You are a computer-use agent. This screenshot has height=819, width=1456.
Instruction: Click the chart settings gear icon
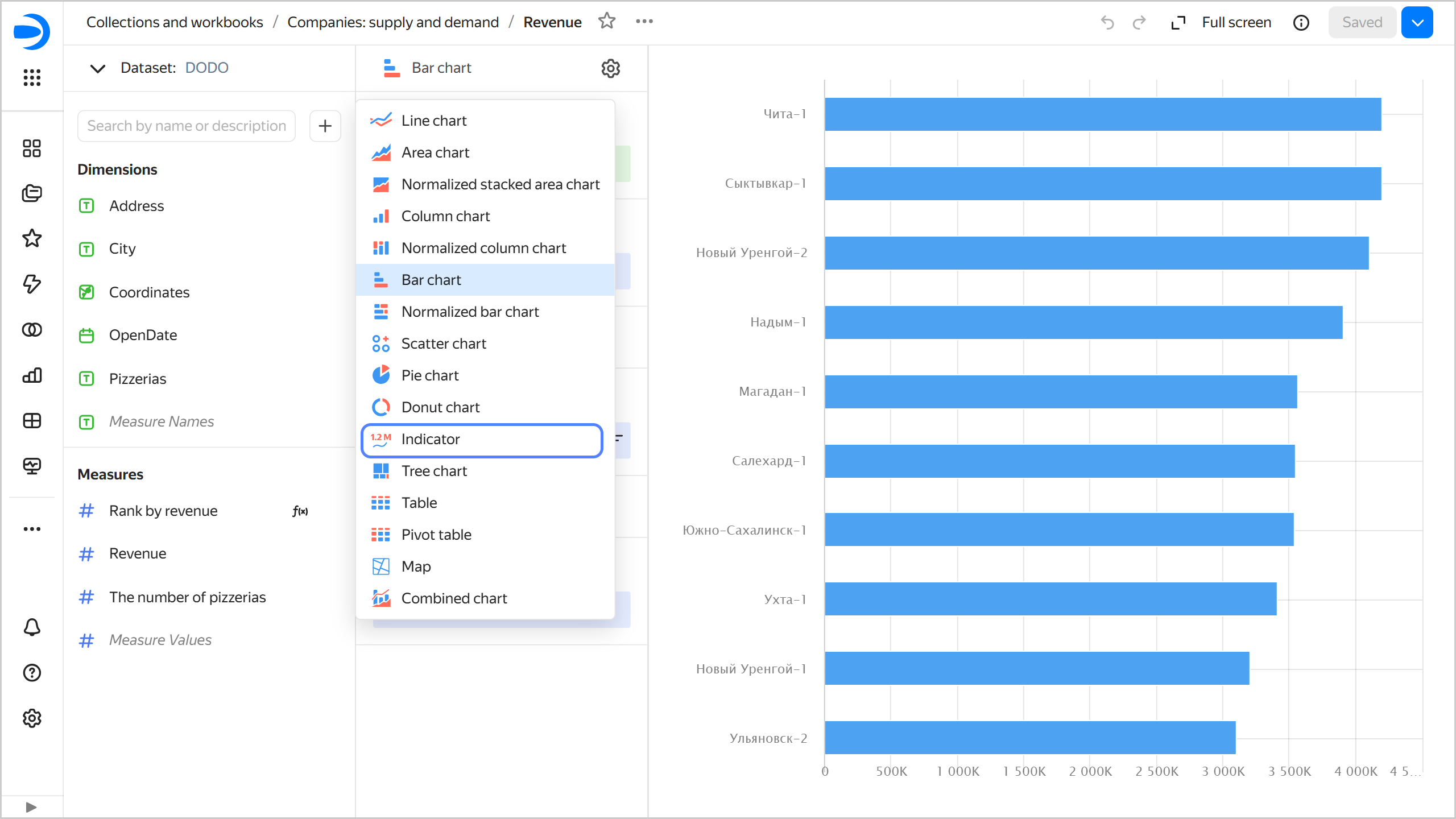tap(610, 68)
